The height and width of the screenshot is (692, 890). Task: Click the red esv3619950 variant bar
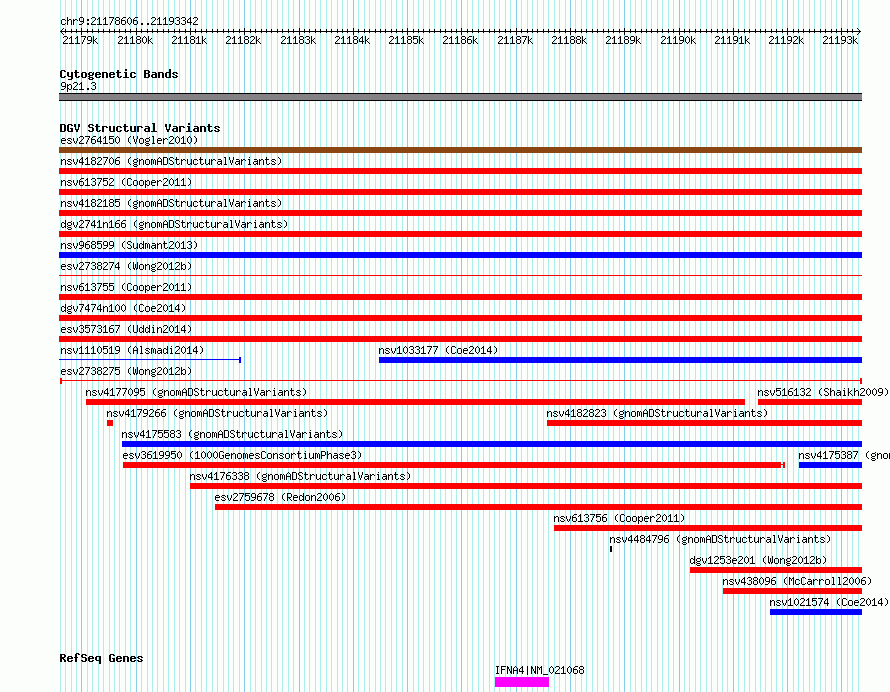click(454, 465)
